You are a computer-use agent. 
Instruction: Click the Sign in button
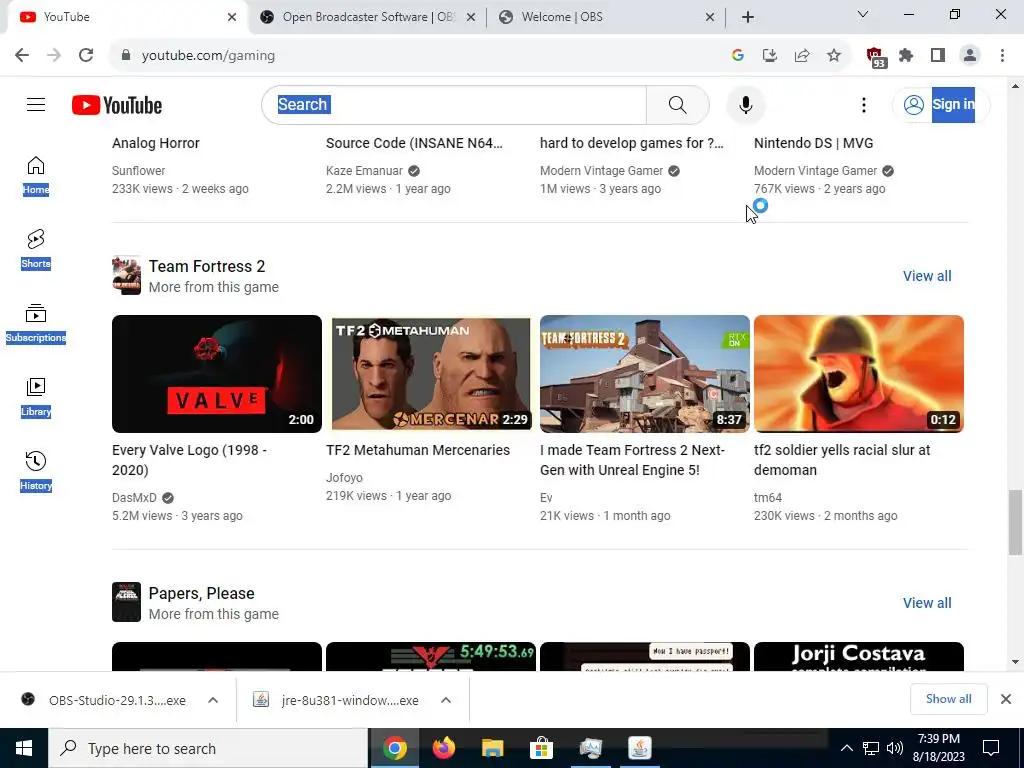click(941, 104)
